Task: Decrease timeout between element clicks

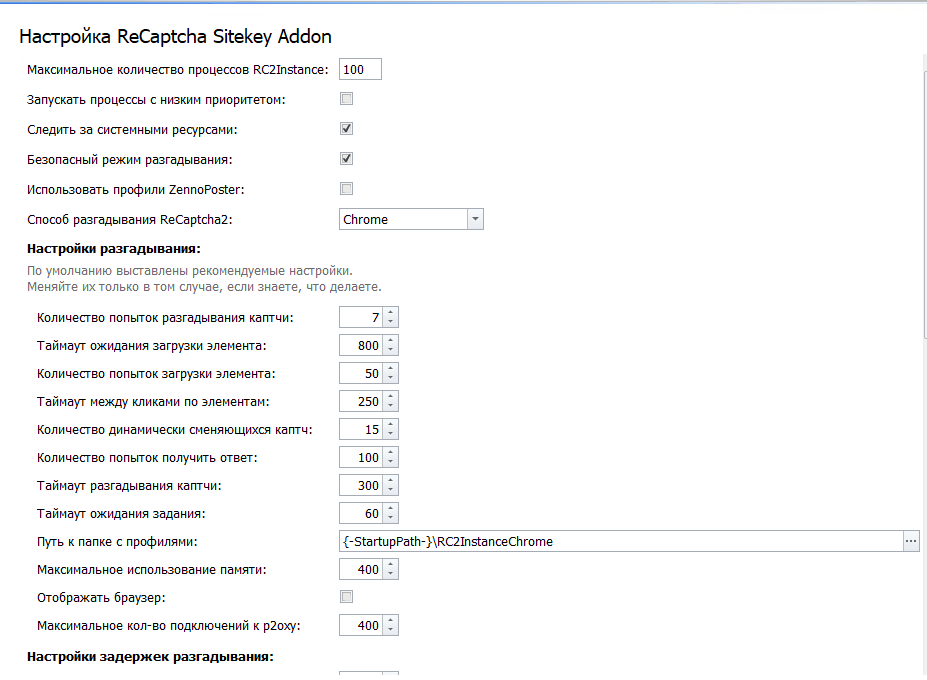Action: coord(390,406)
